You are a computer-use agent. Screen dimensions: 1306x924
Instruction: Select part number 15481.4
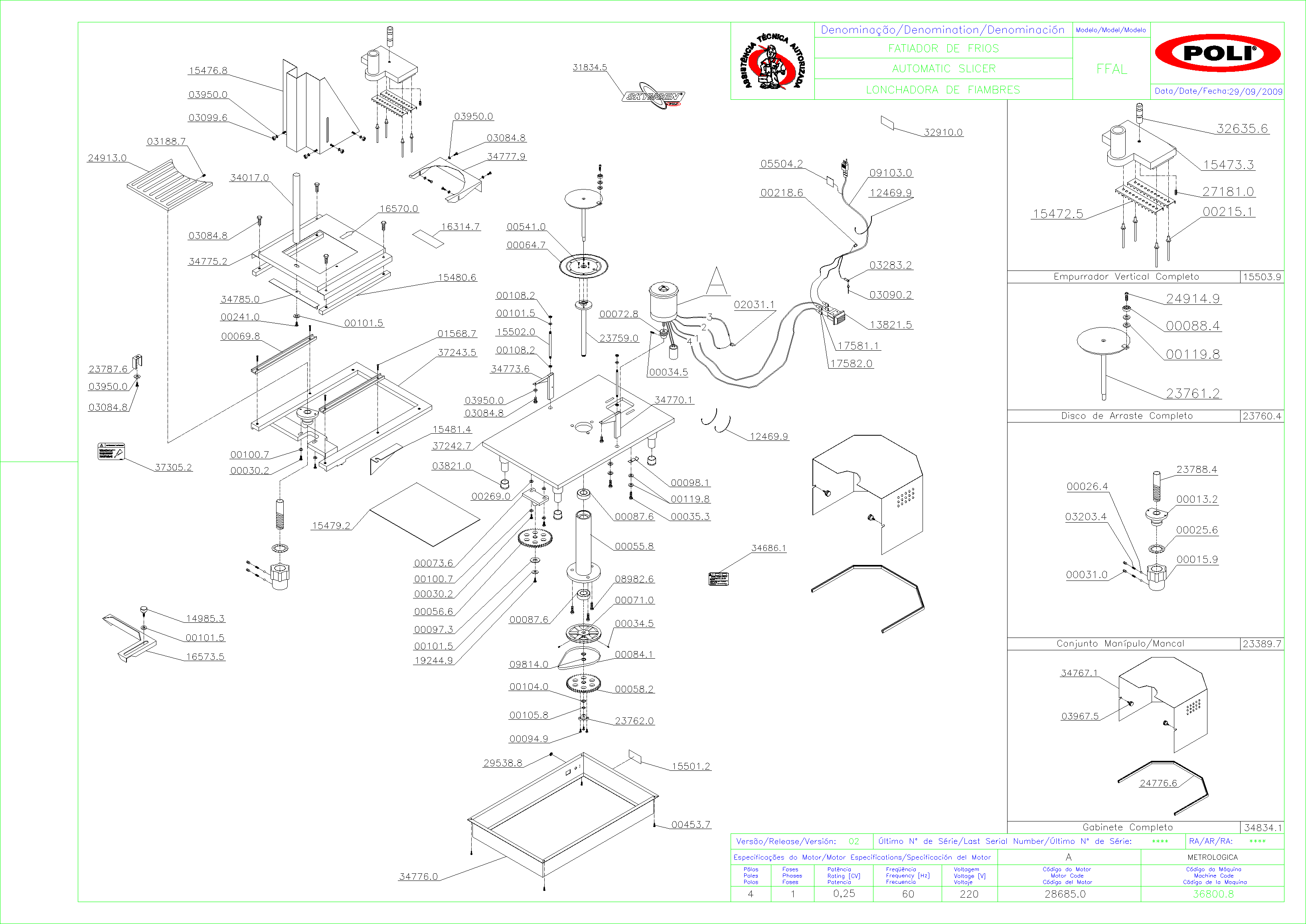452,430
